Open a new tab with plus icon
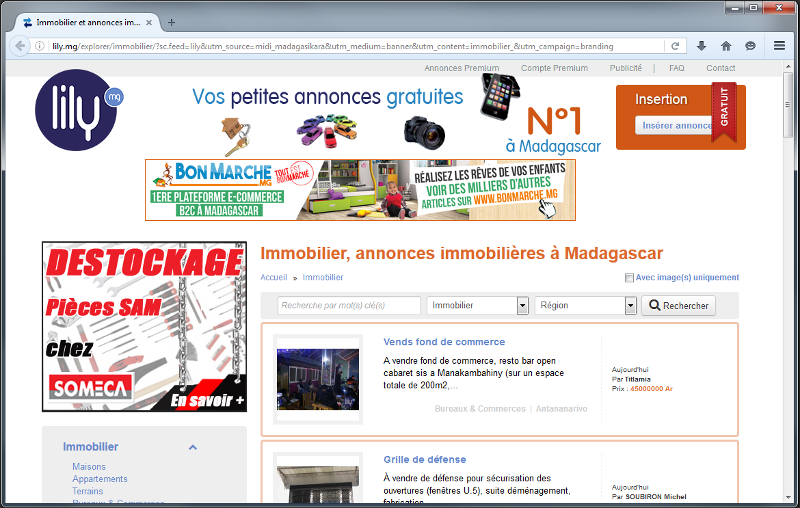The width and height of the screenshot is (800, 508). tap(171, 22)
